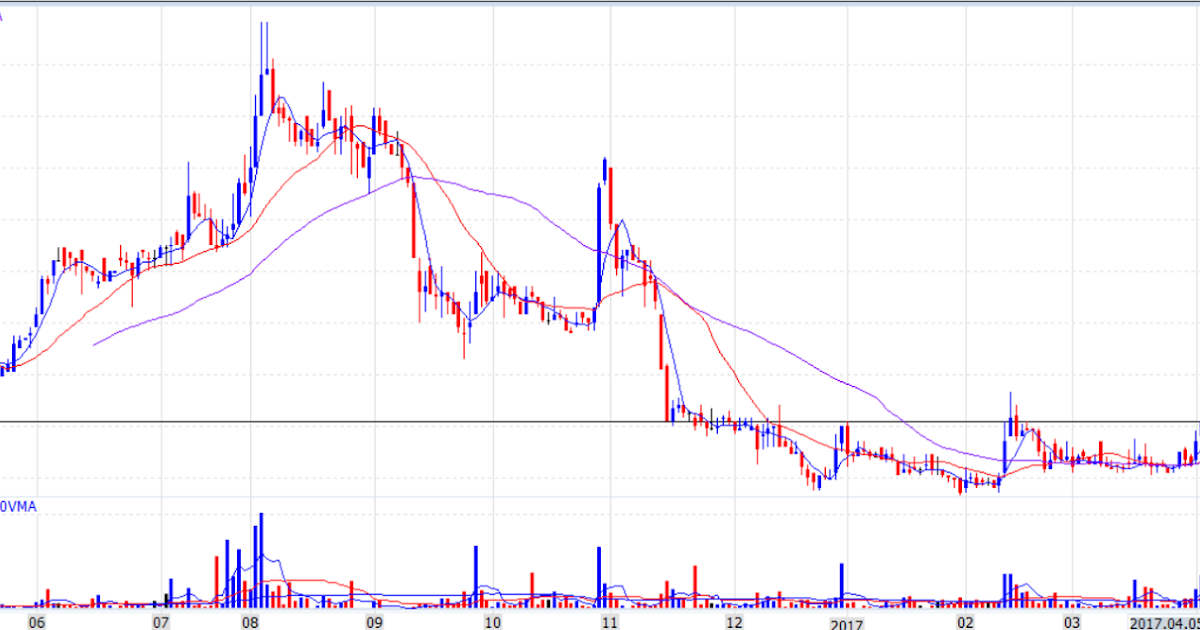
Task: Select the 09 month axis label
Action: click(x=376, y=621)
